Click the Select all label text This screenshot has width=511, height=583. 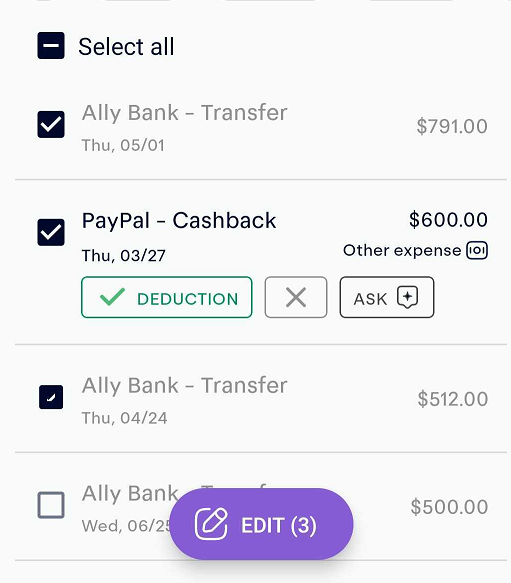coord(126,46)
